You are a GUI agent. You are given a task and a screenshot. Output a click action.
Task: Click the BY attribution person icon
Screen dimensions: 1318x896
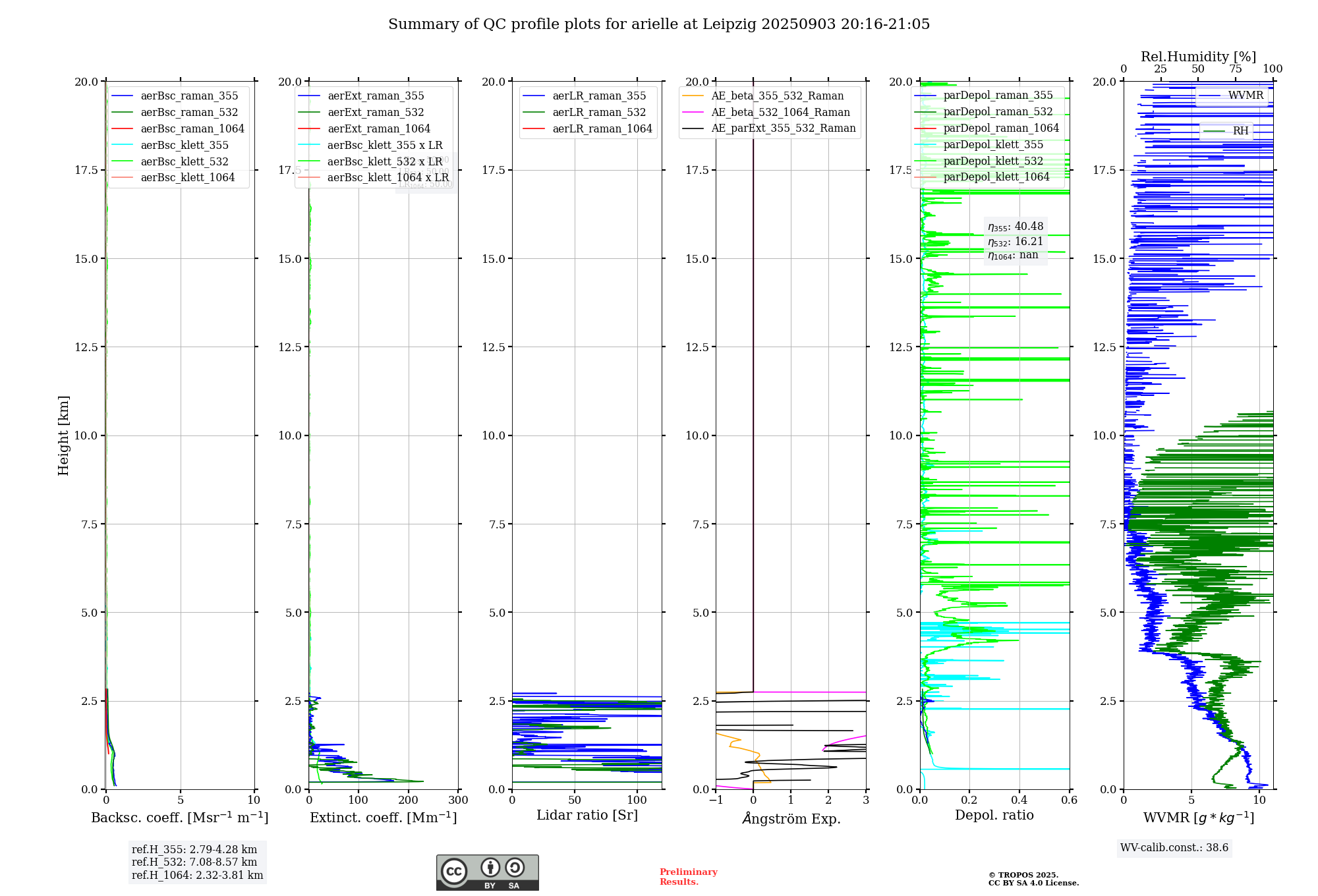tap(490, 868)
